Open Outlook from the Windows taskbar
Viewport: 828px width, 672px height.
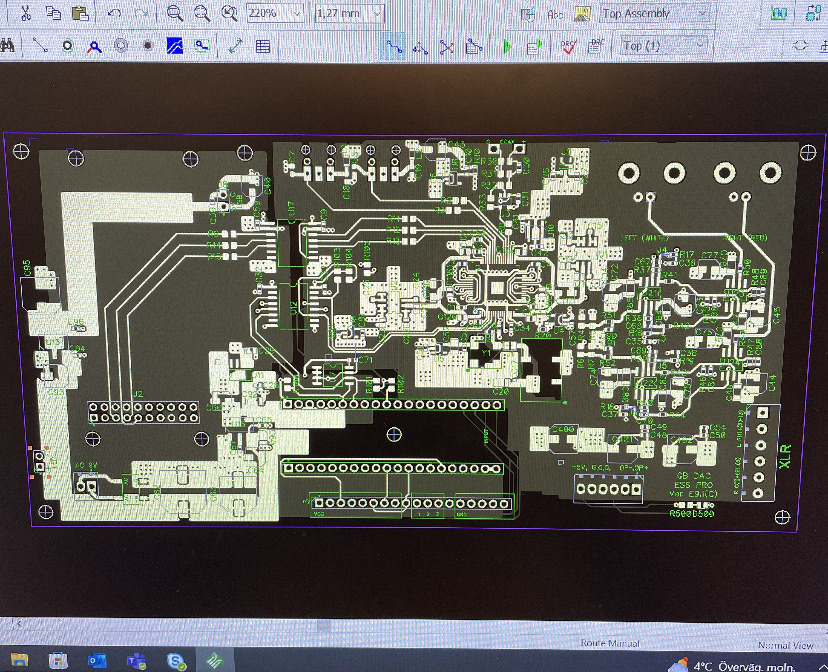click(97, 661)
